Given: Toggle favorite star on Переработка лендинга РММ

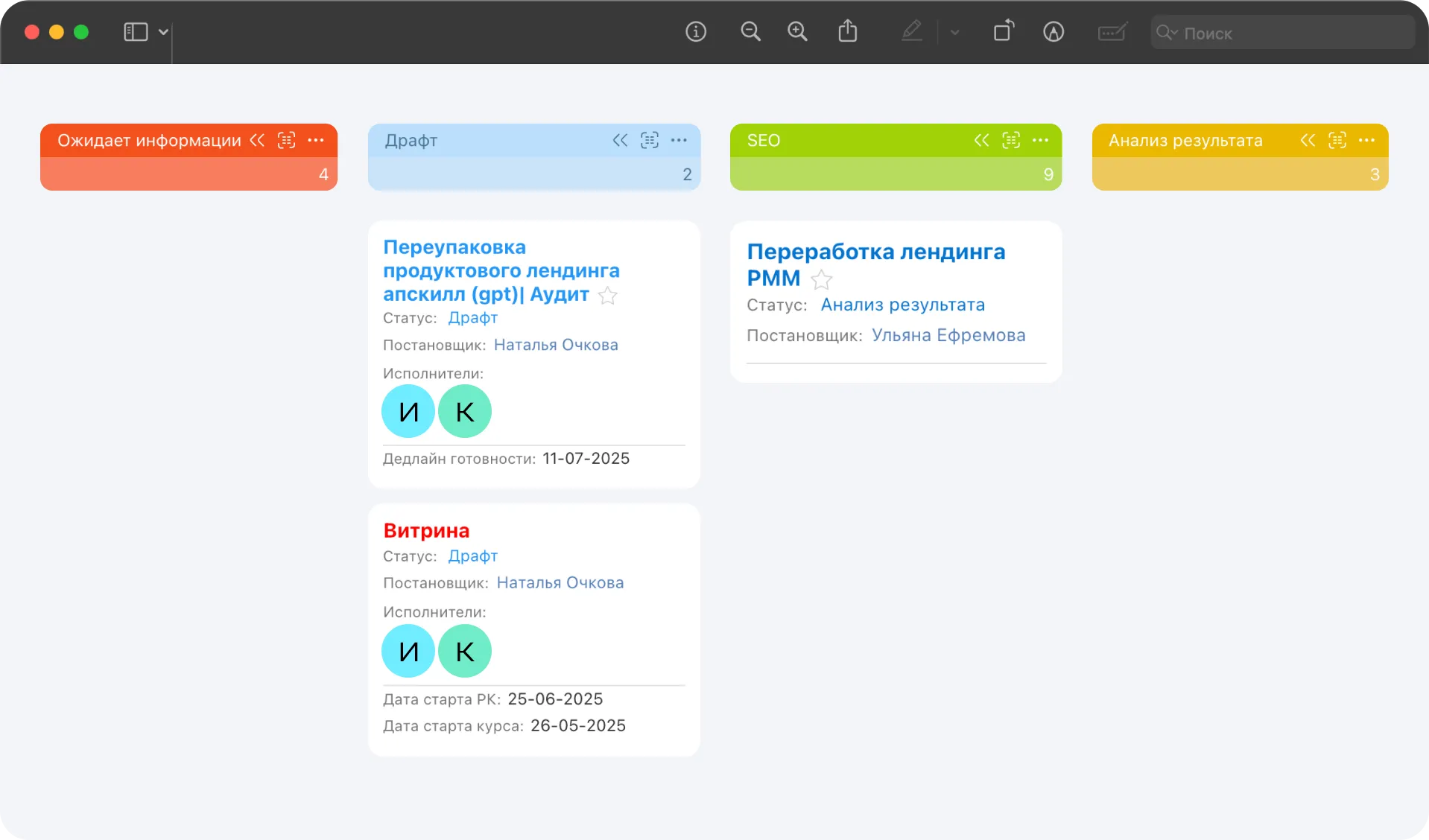Looking at the screenshot, I should click(x=821, y=280).
